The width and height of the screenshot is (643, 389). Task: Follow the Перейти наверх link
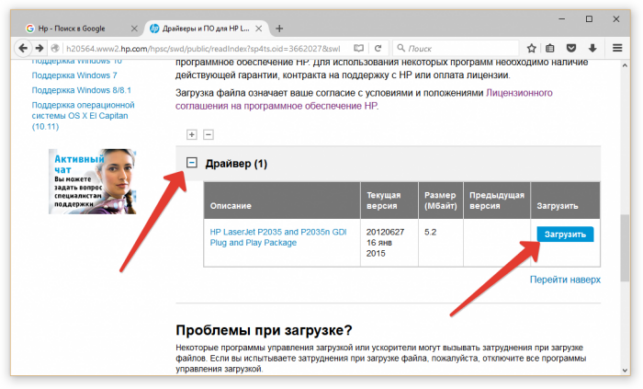tap(565, 280)
